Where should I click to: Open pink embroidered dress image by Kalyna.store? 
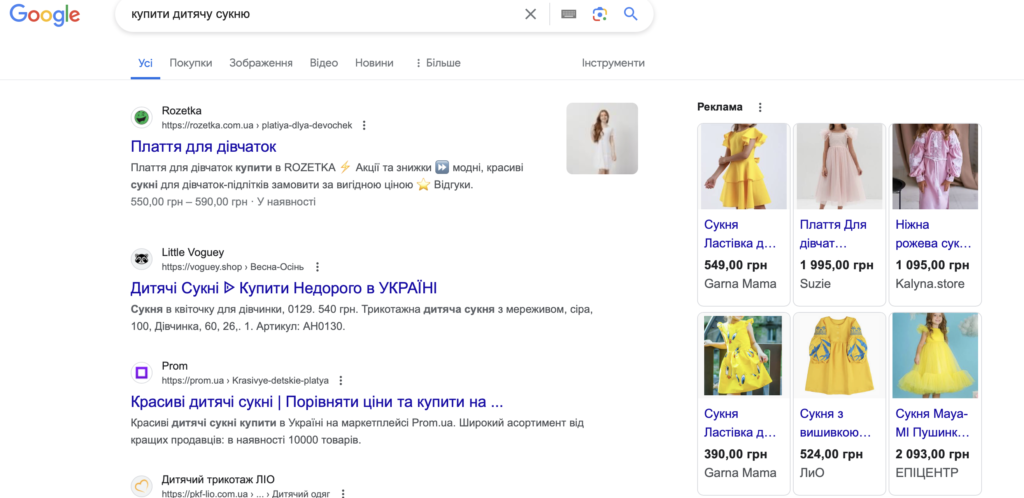(935, 166)
